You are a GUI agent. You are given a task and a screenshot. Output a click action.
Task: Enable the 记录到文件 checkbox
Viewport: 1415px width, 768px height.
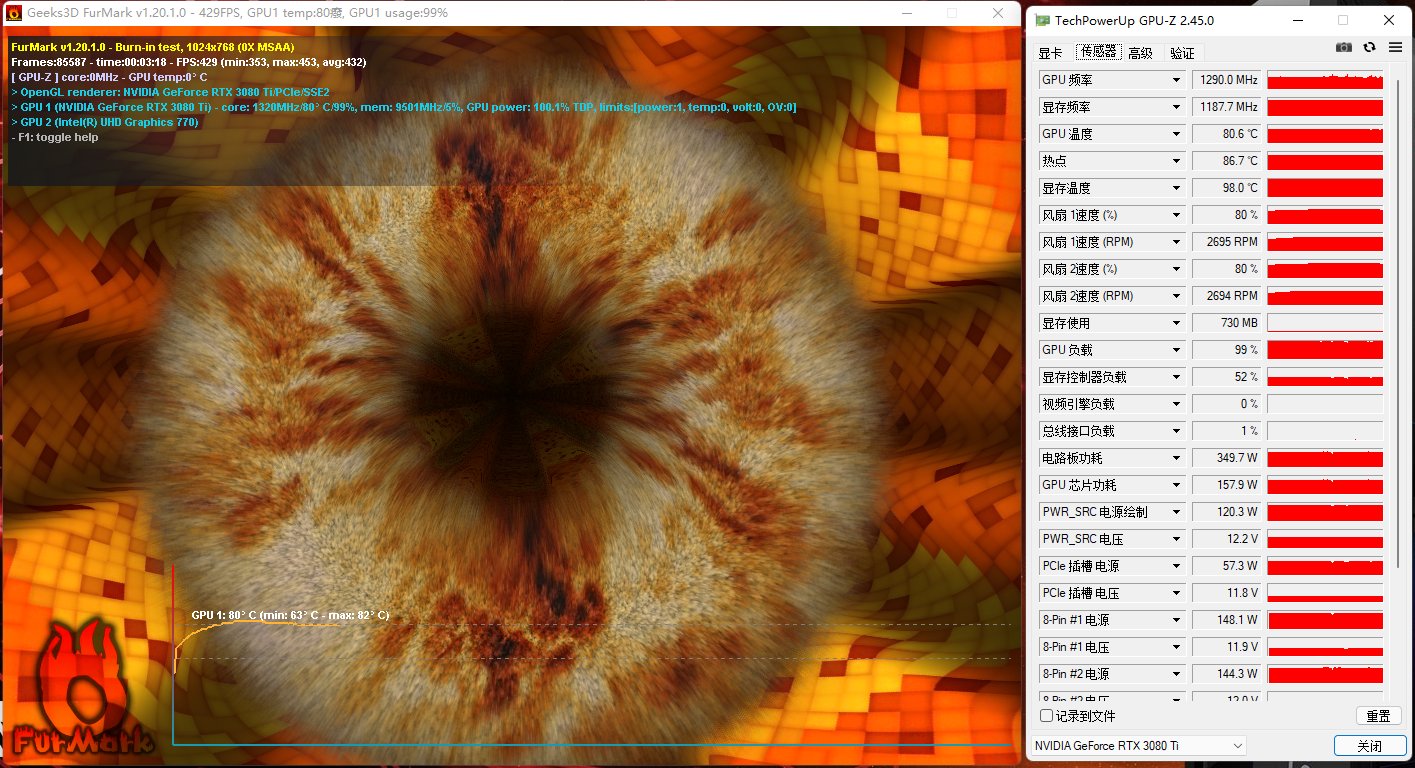tap(1046, 716)
